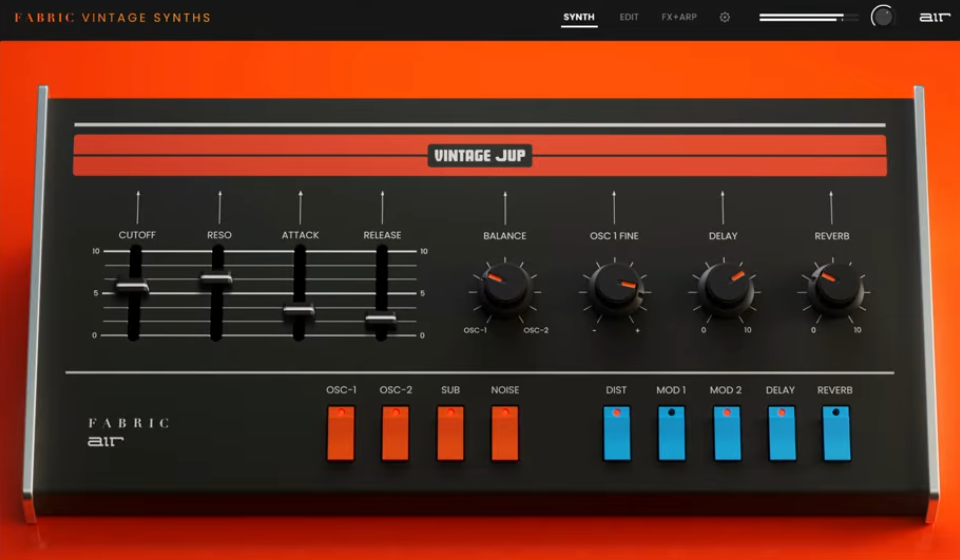Toggle the OSC-1 orange switch

coord(341,433)
